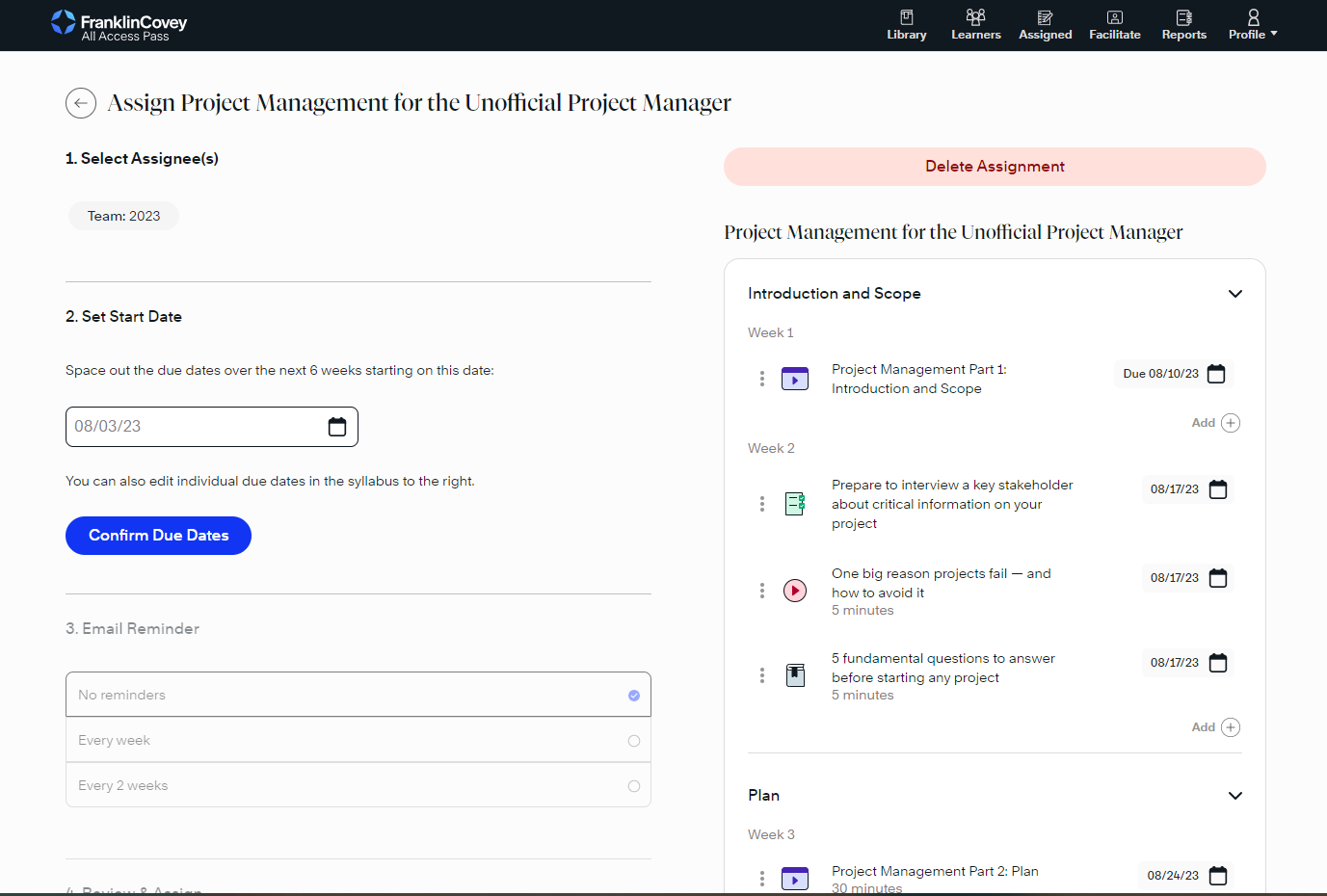The height and width of the screenshot is (896, 1327).
Task: Collapse the Introduction and Scope section
Action: 1234,294
